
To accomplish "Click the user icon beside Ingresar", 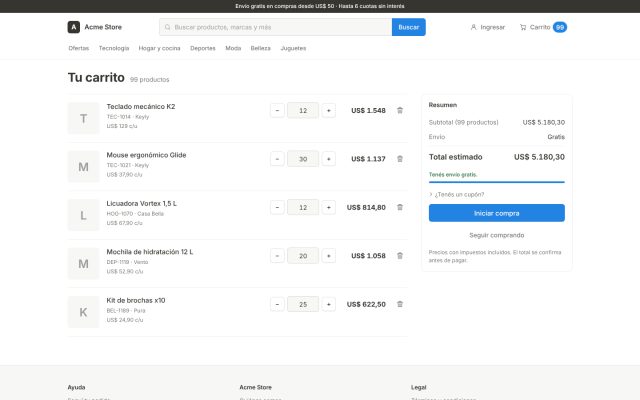I will click(473, 27).
